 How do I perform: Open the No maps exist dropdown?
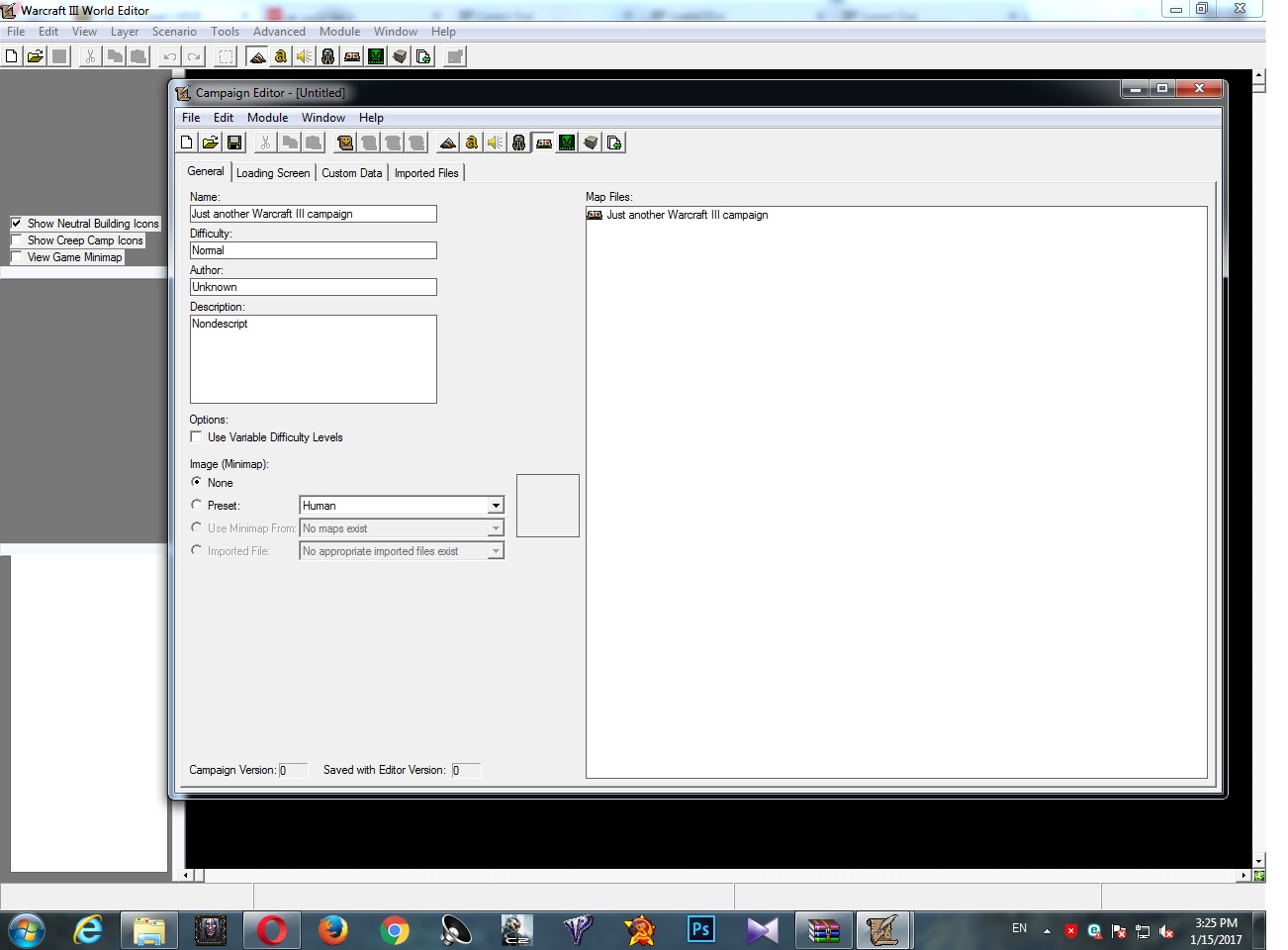tap(496, 528)
